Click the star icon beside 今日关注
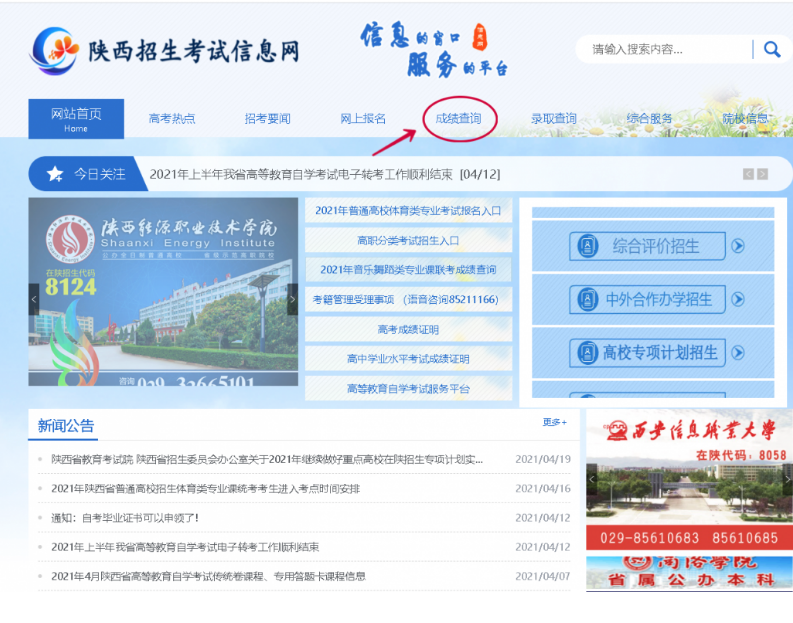793x623 pixels. click(x=54, y=174)
